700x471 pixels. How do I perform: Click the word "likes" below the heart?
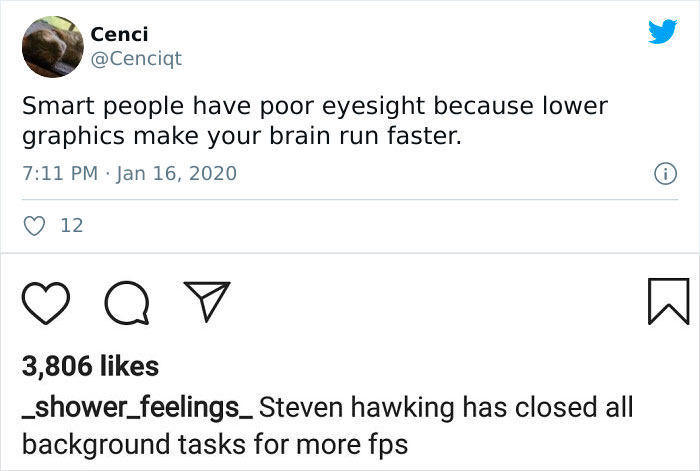pos(131,367)
